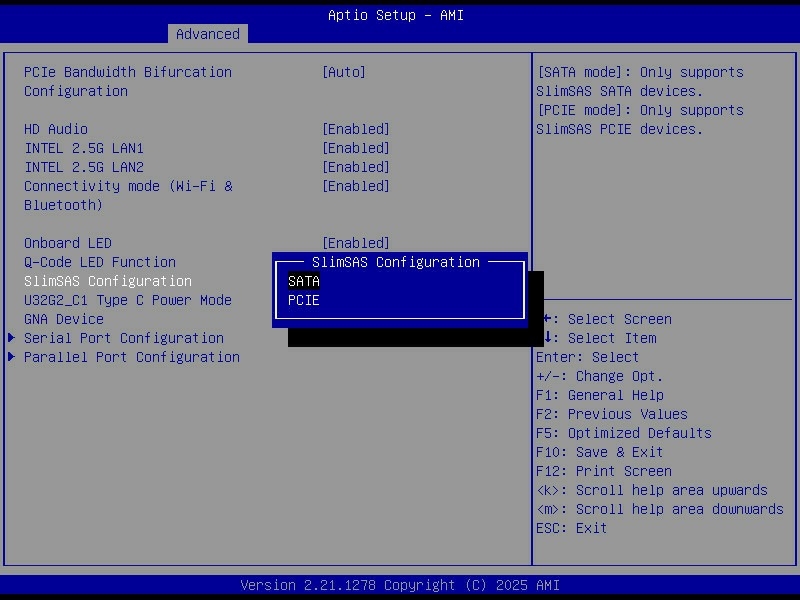Viewport: 800px width, 600px height.
Task: Choose PCIE option in SlimSAS popup
Action: point(304,300)
